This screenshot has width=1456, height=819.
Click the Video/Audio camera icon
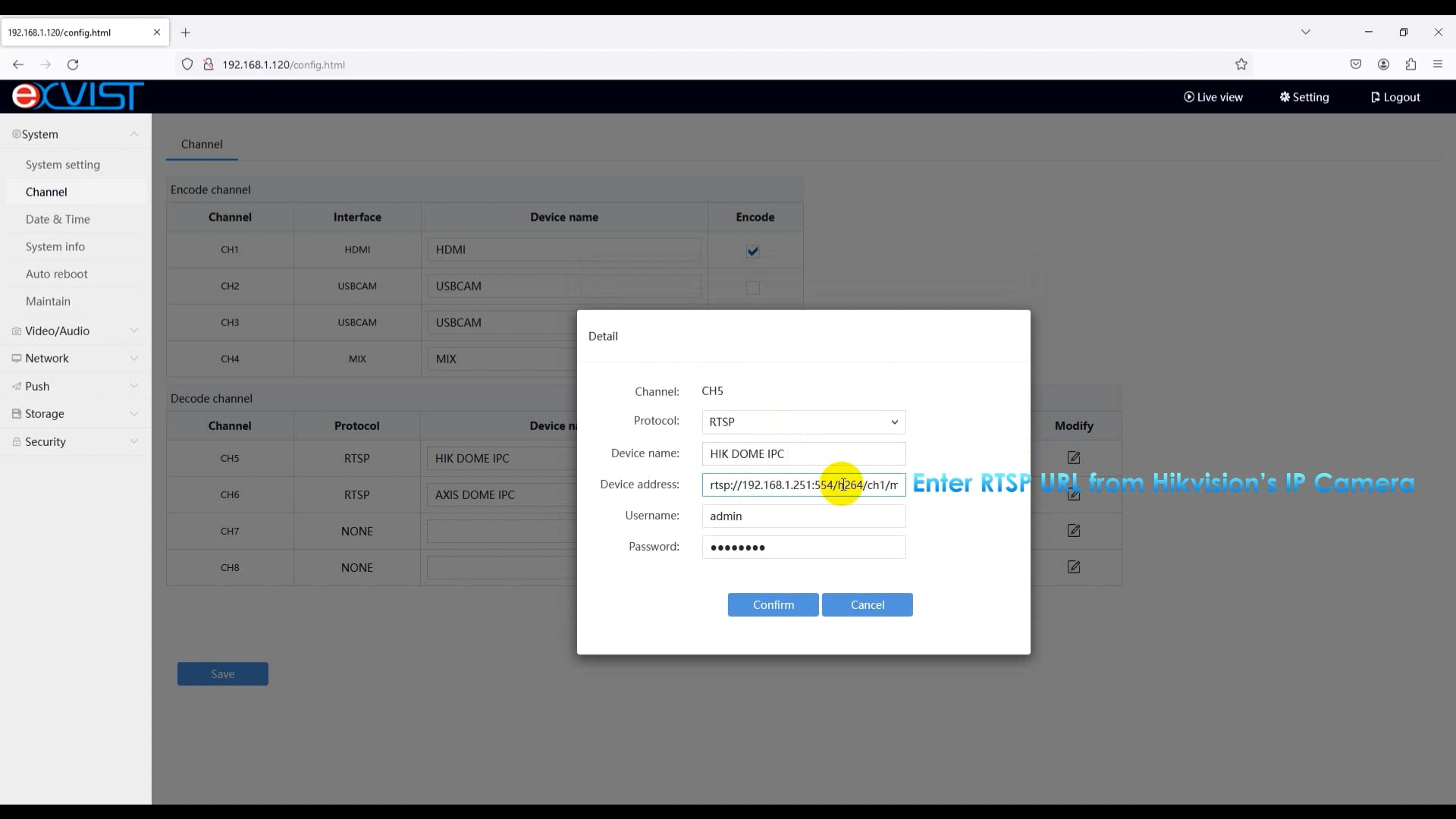click(x=16, y=331)
